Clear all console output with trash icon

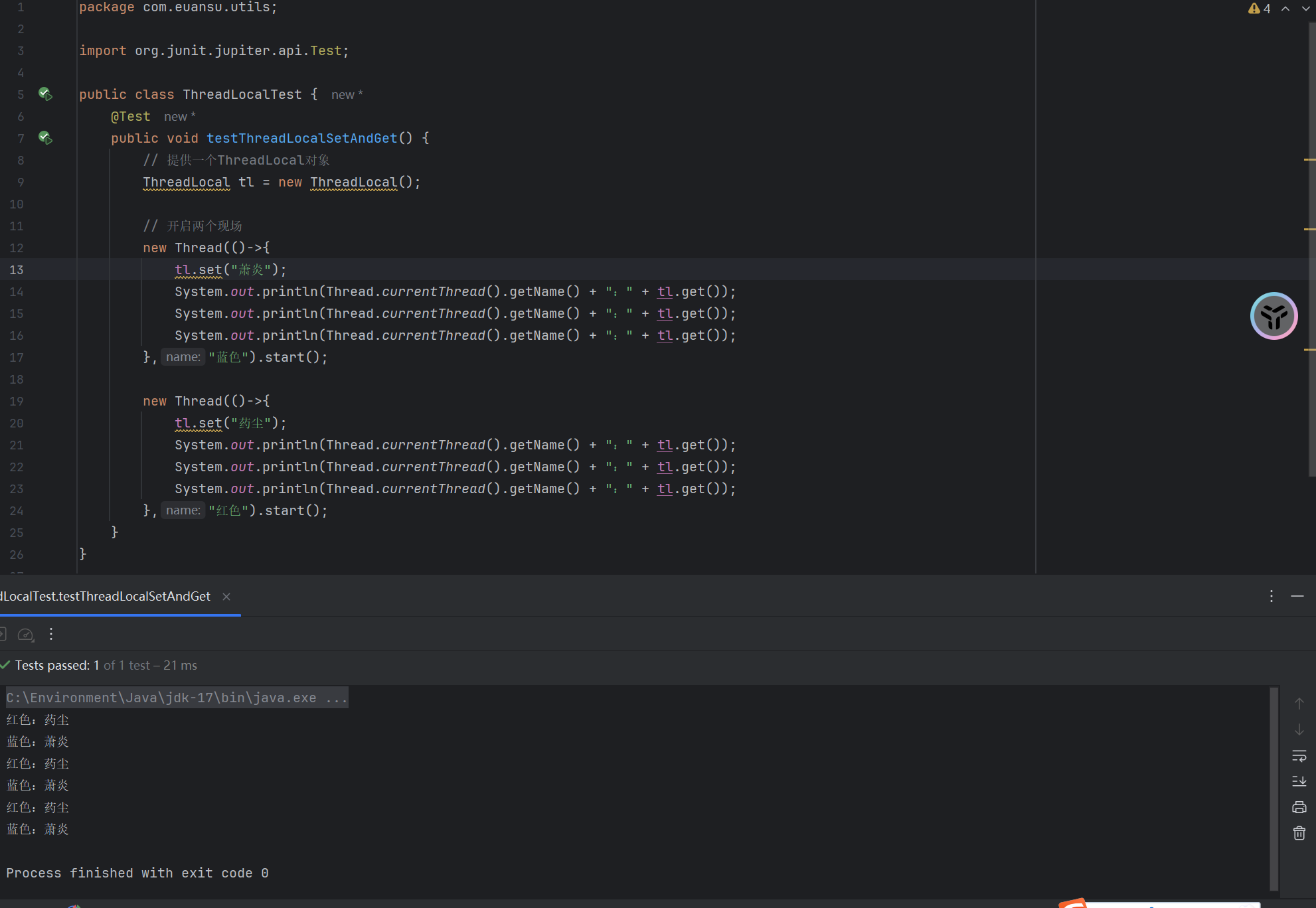pyautogui.click(x=1299, y=833)
